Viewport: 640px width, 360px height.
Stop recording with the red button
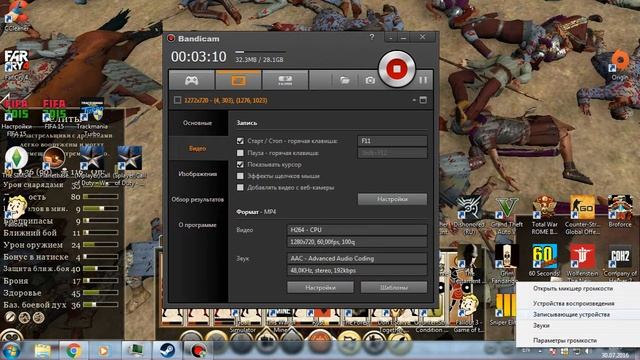[x=396, y=69]
